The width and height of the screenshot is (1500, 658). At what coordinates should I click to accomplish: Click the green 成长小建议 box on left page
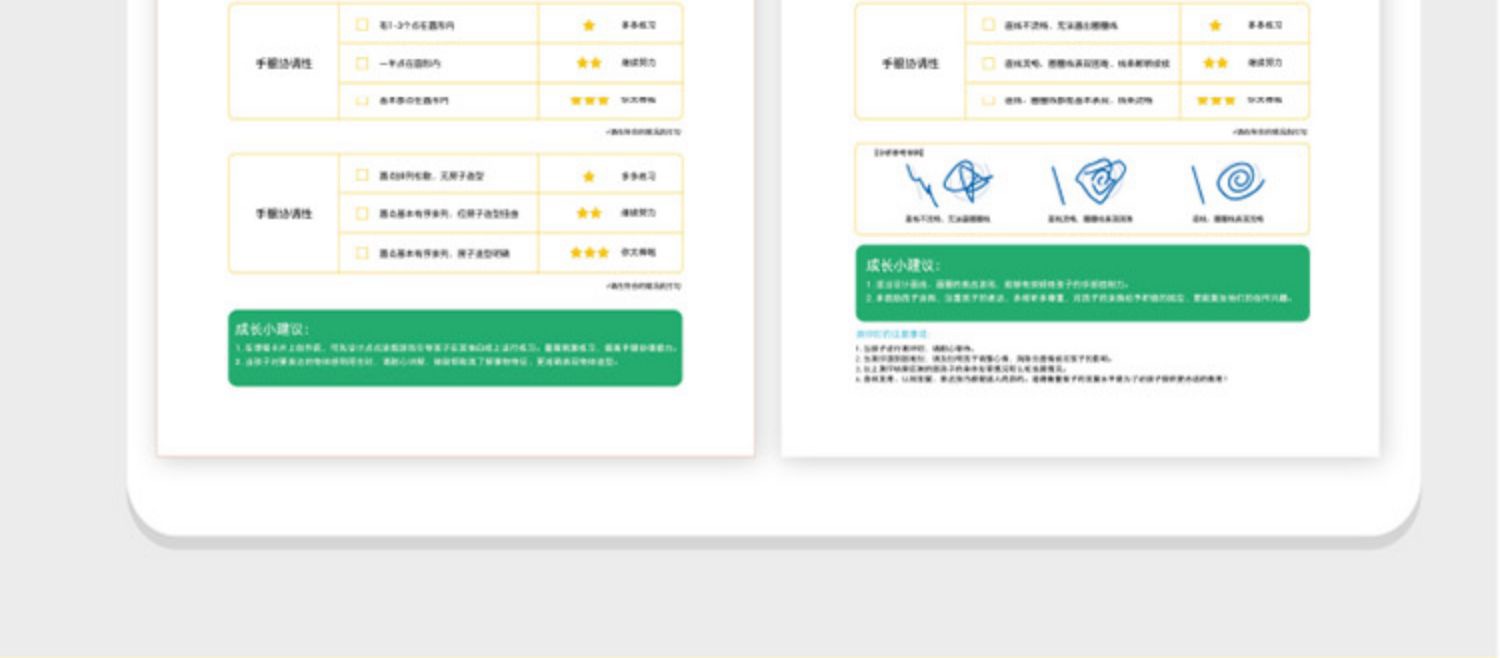(455, 347)
